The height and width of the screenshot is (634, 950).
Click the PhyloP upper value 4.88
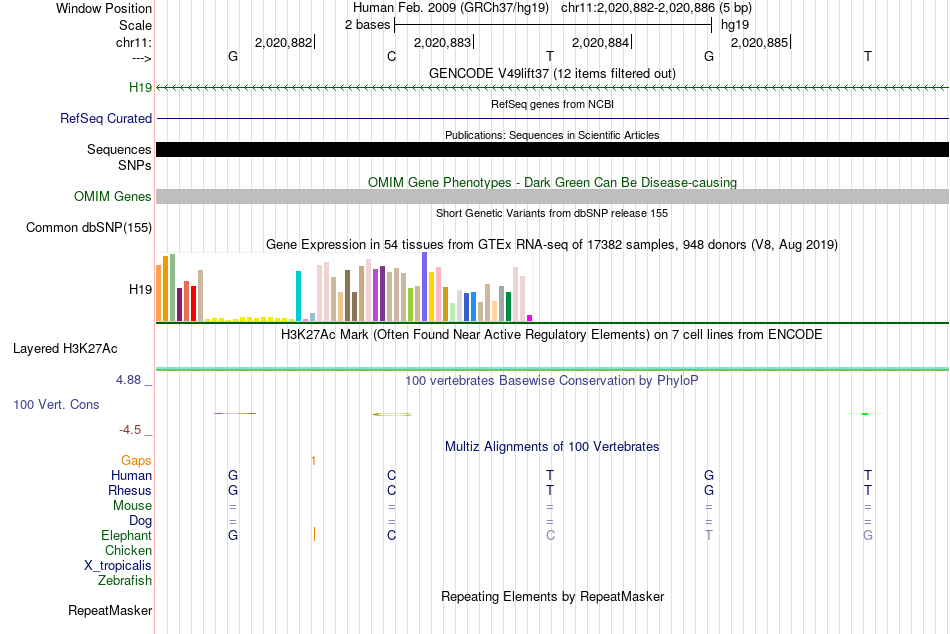(x=128, y=380)
